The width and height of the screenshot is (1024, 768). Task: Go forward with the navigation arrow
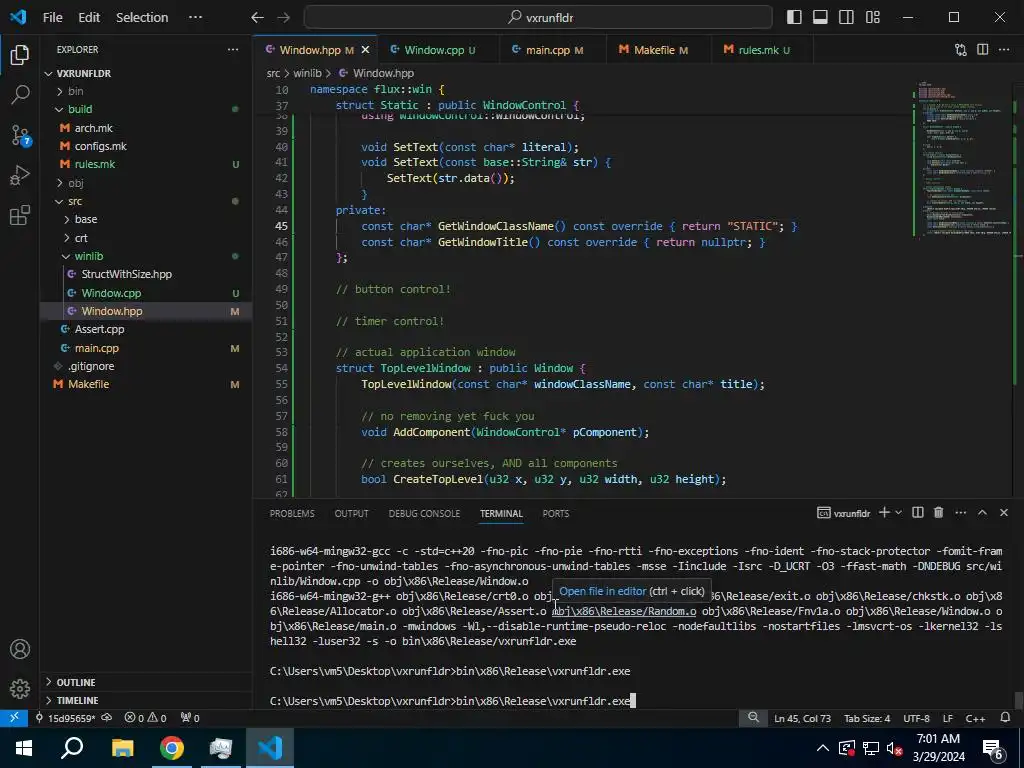click(x=283, y=18)
